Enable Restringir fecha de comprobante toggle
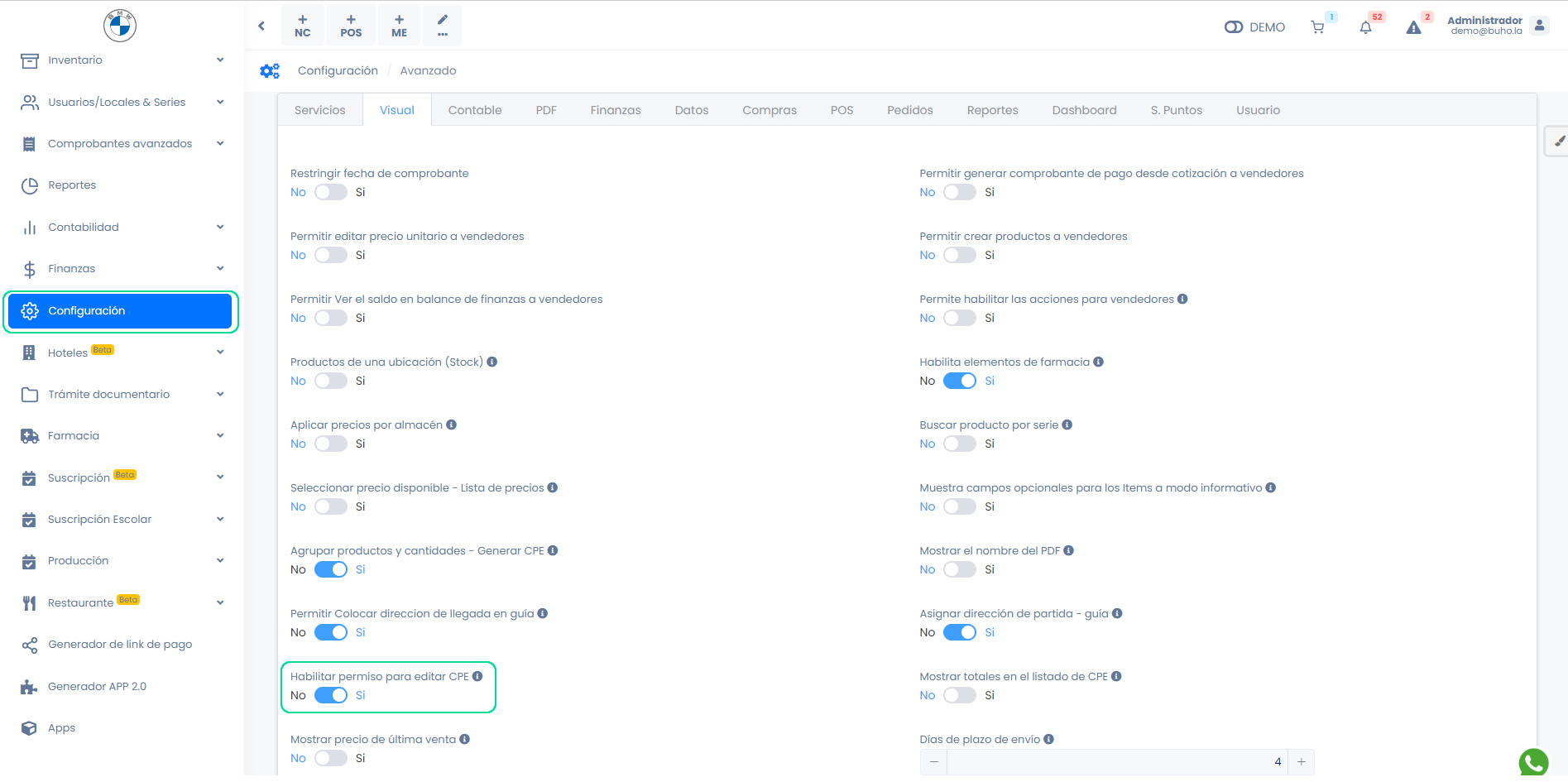 coord(331,192)
